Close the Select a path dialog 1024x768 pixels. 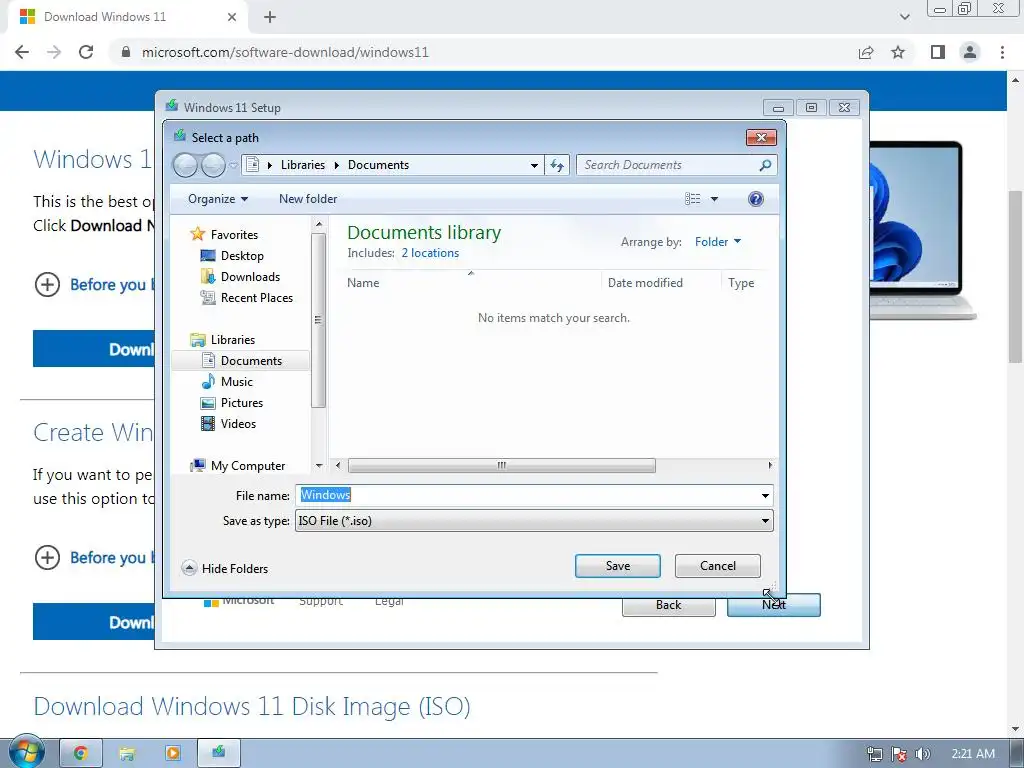761,138
